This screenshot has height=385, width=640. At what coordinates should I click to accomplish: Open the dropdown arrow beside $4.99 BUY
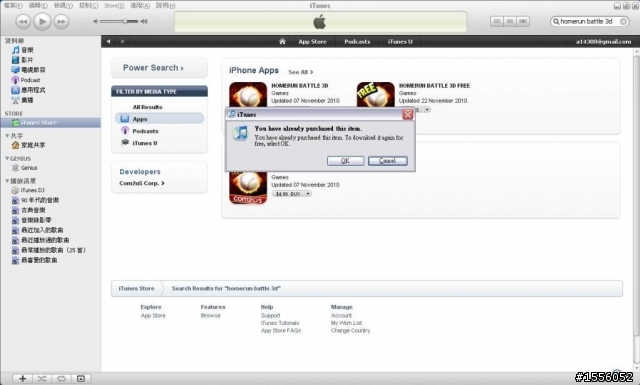coord(309,194)
